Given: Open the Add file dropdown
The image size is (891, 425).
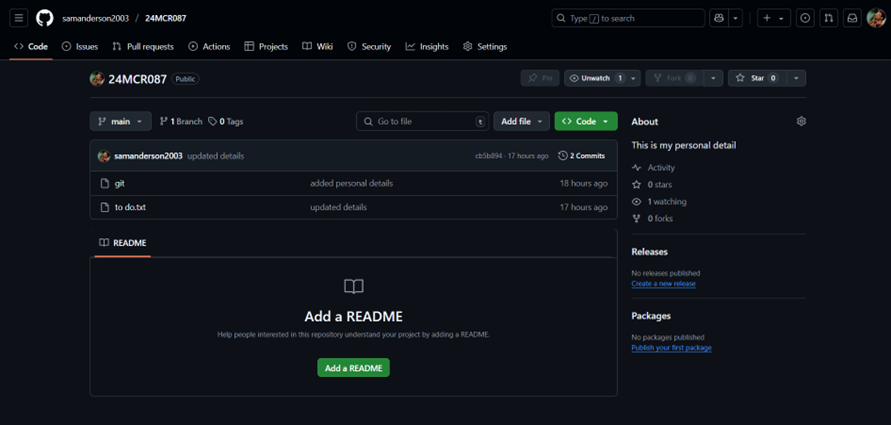Looking at the screenshot, I should point(522,121).
